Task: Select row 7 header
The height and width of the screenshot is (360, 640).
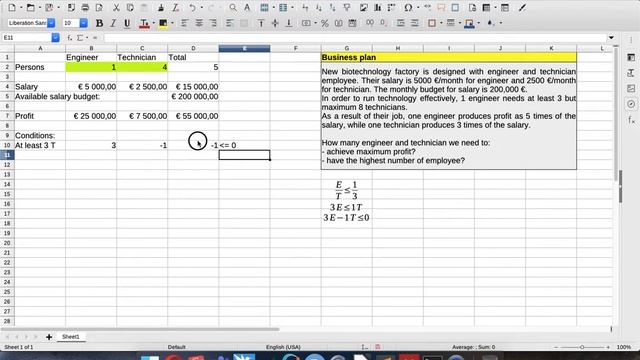Action: (7, 116)
